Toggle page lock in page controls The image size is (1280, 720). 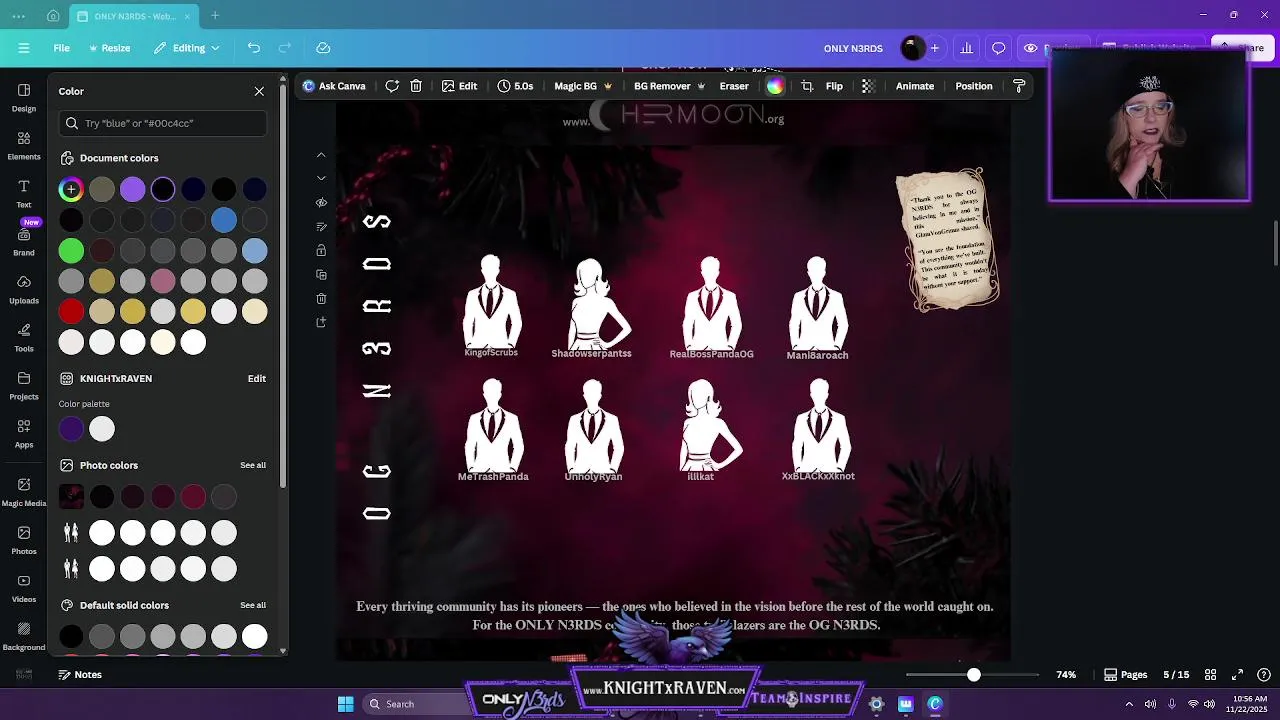321,250
